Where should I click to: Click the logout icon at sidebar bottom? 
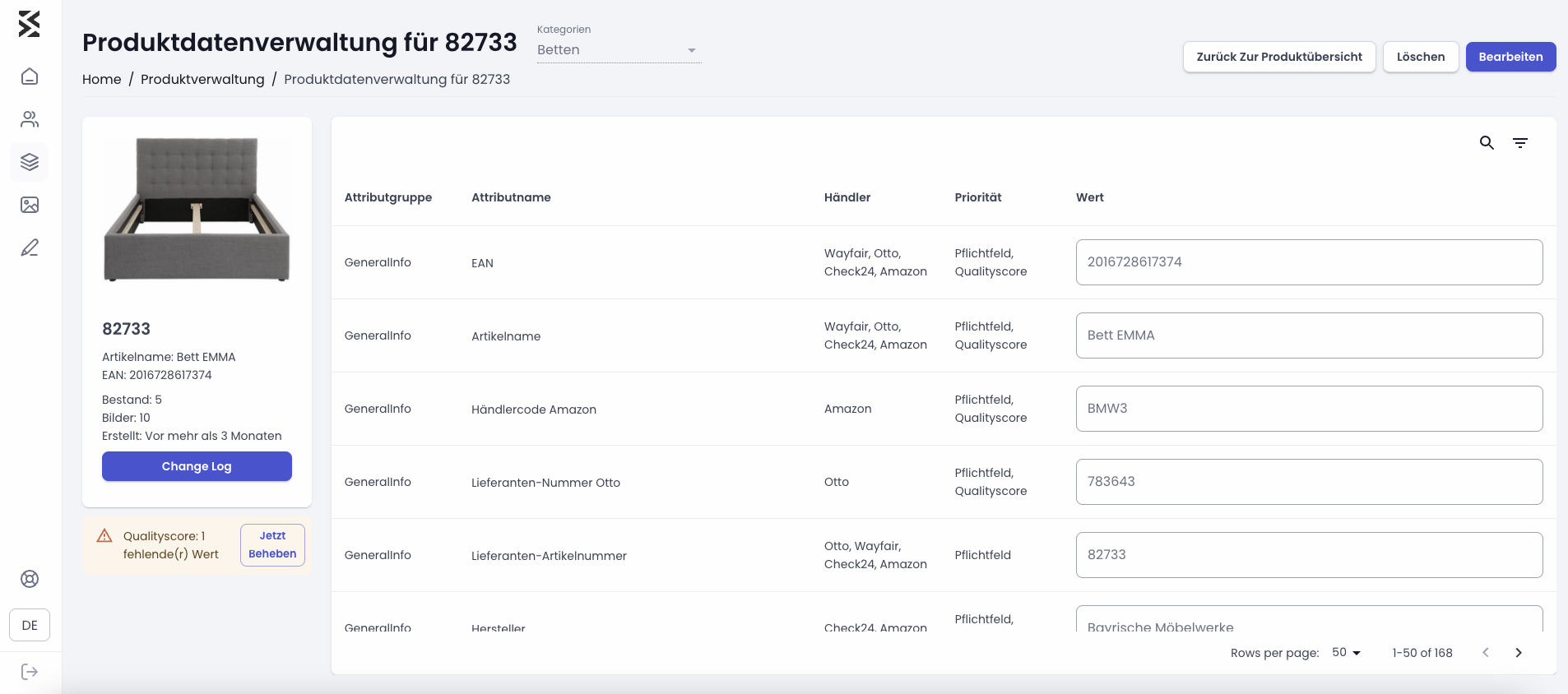tap(30, 672)
